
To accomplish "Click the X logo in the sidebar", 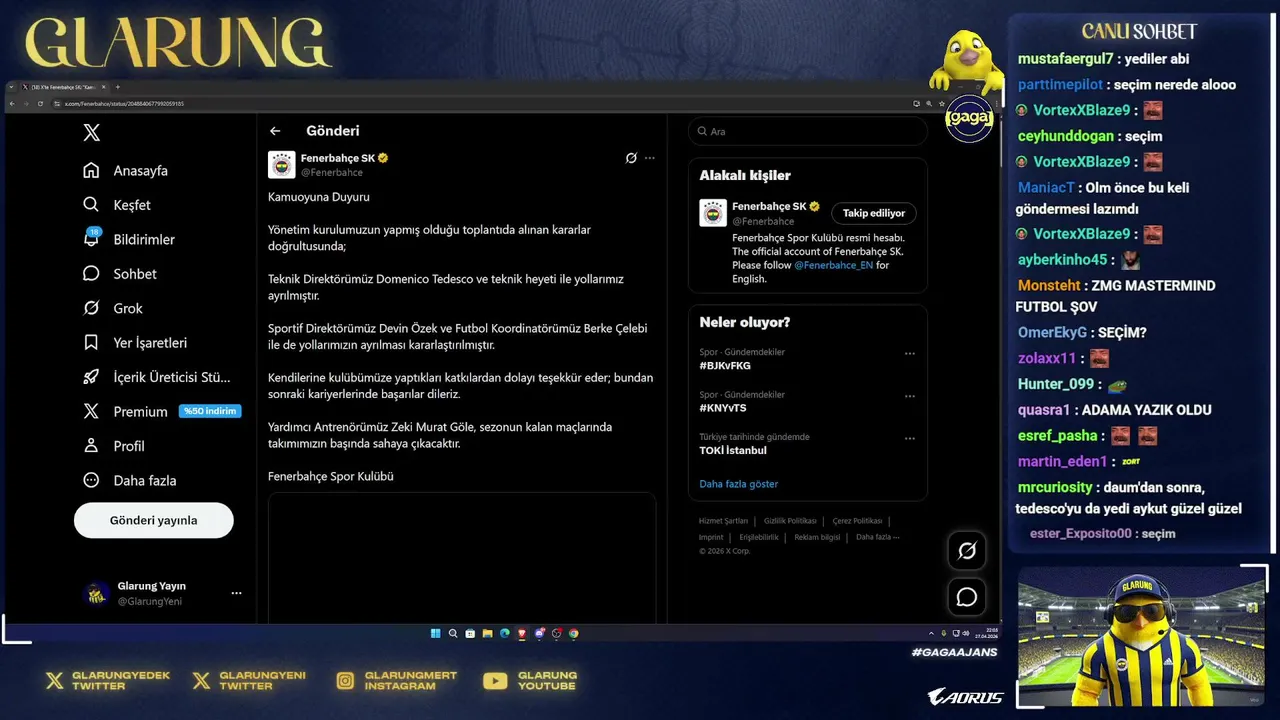I will coord(91,132).
